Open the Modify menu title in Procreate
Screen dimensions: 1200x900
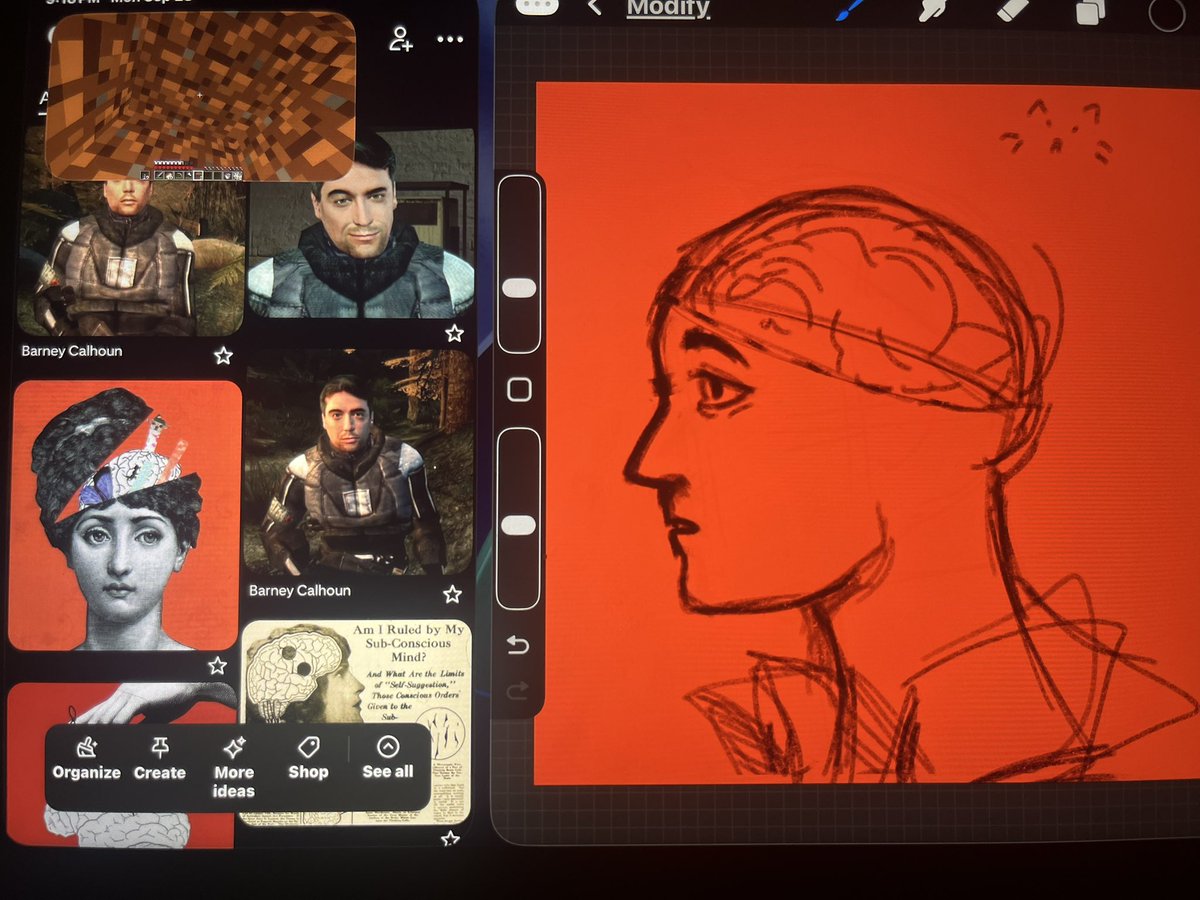[x=668, y=9]
